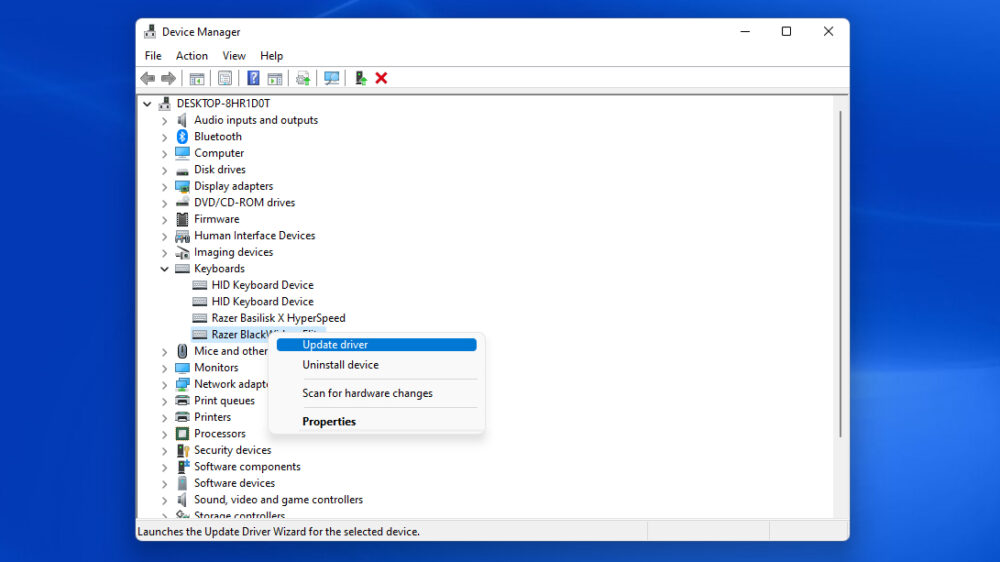Open the View menu

point(234,56)
